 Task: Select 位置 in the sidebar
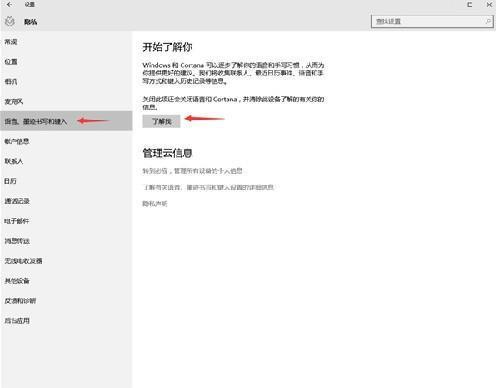click(x=11, y=62)
